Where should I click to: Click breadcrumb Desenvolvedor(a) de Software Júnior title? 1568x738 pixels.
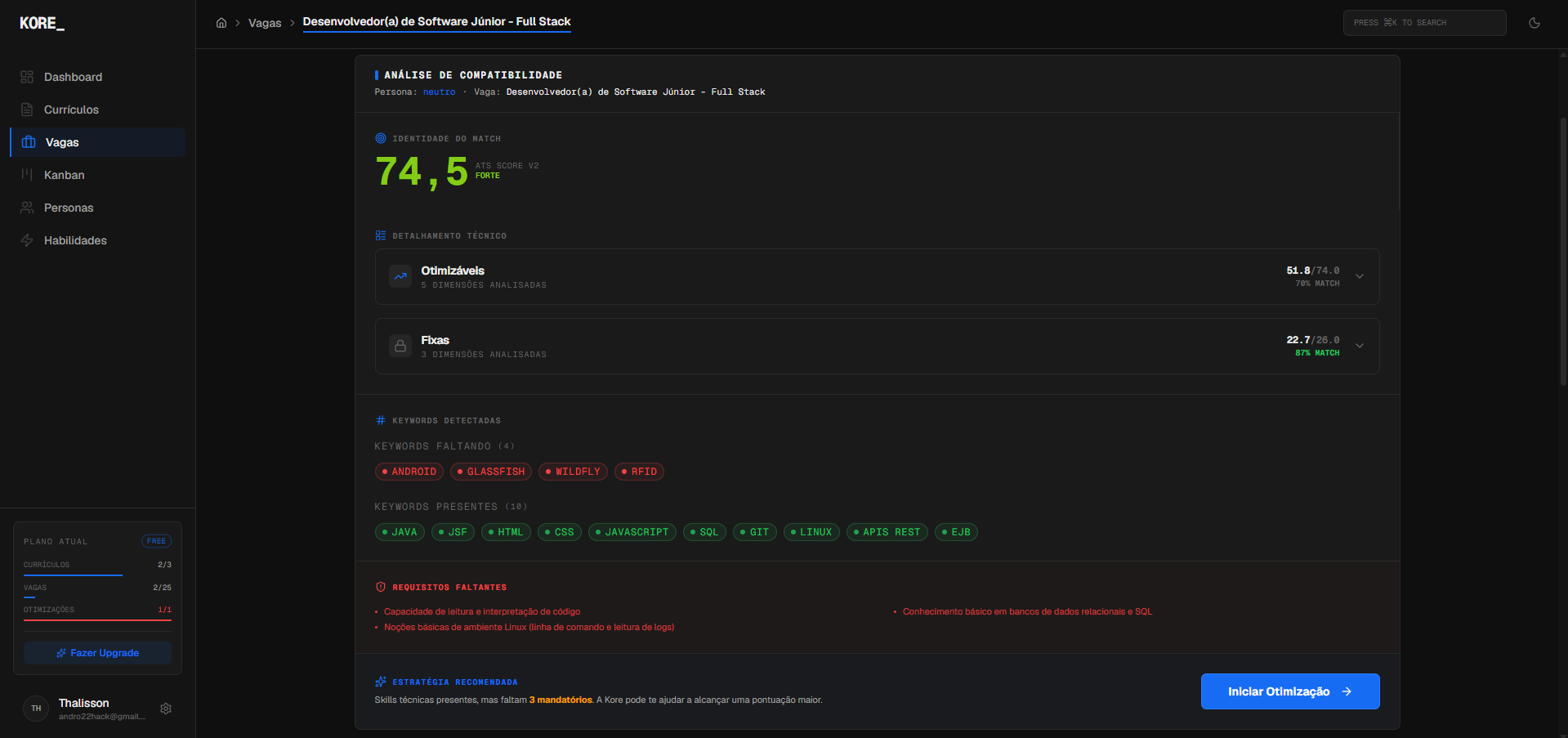(436, 22)
